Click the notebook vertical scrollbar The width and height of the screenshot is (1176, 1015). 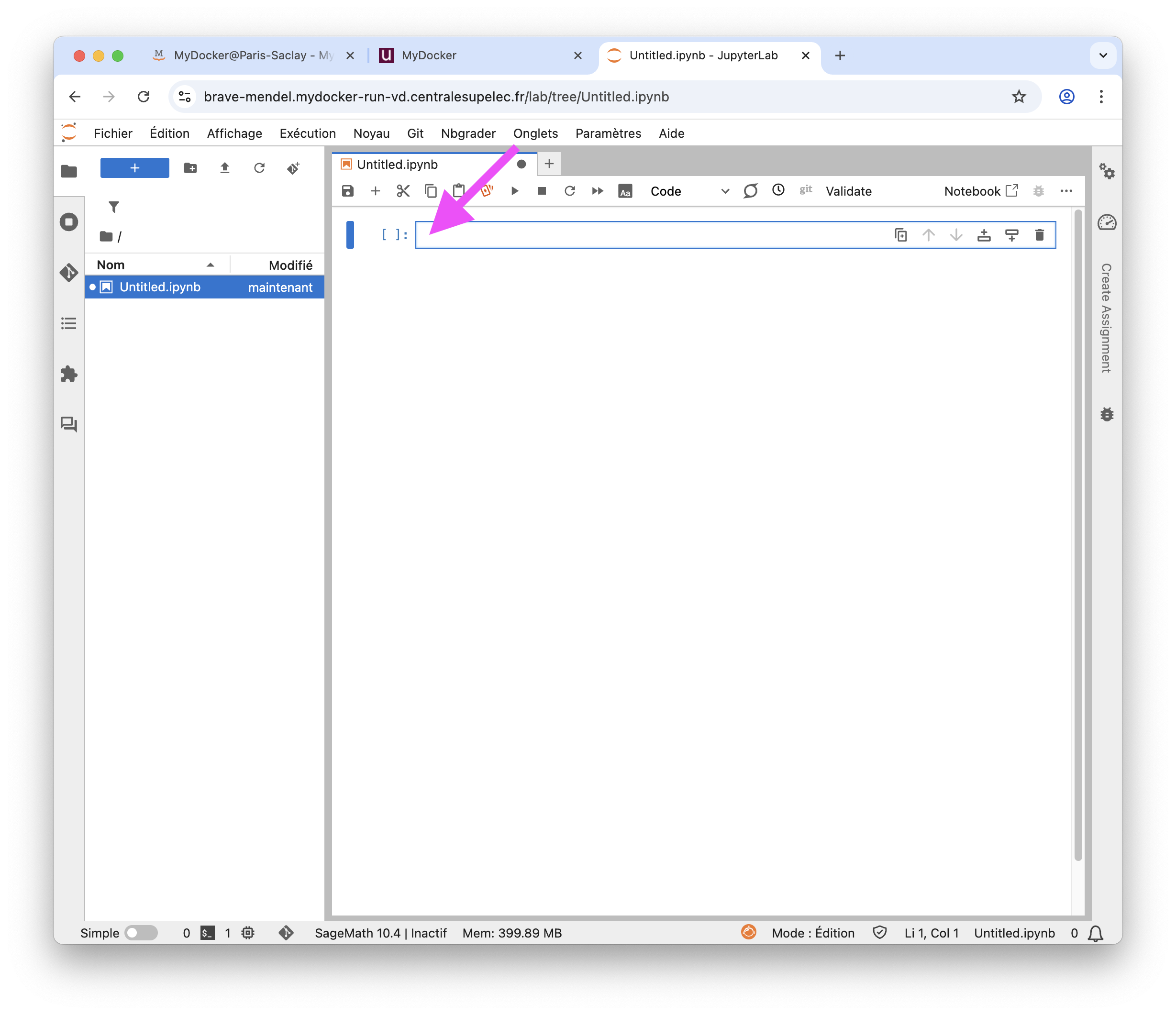coord(1078,533)
